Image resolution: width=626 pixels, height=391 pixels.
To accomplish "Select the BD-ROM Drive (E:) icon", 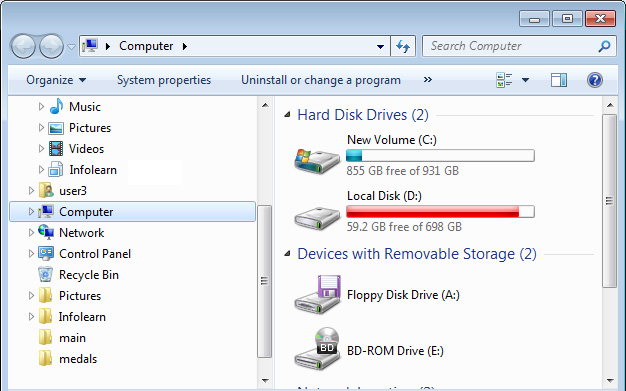I will (x=317, y=349).
